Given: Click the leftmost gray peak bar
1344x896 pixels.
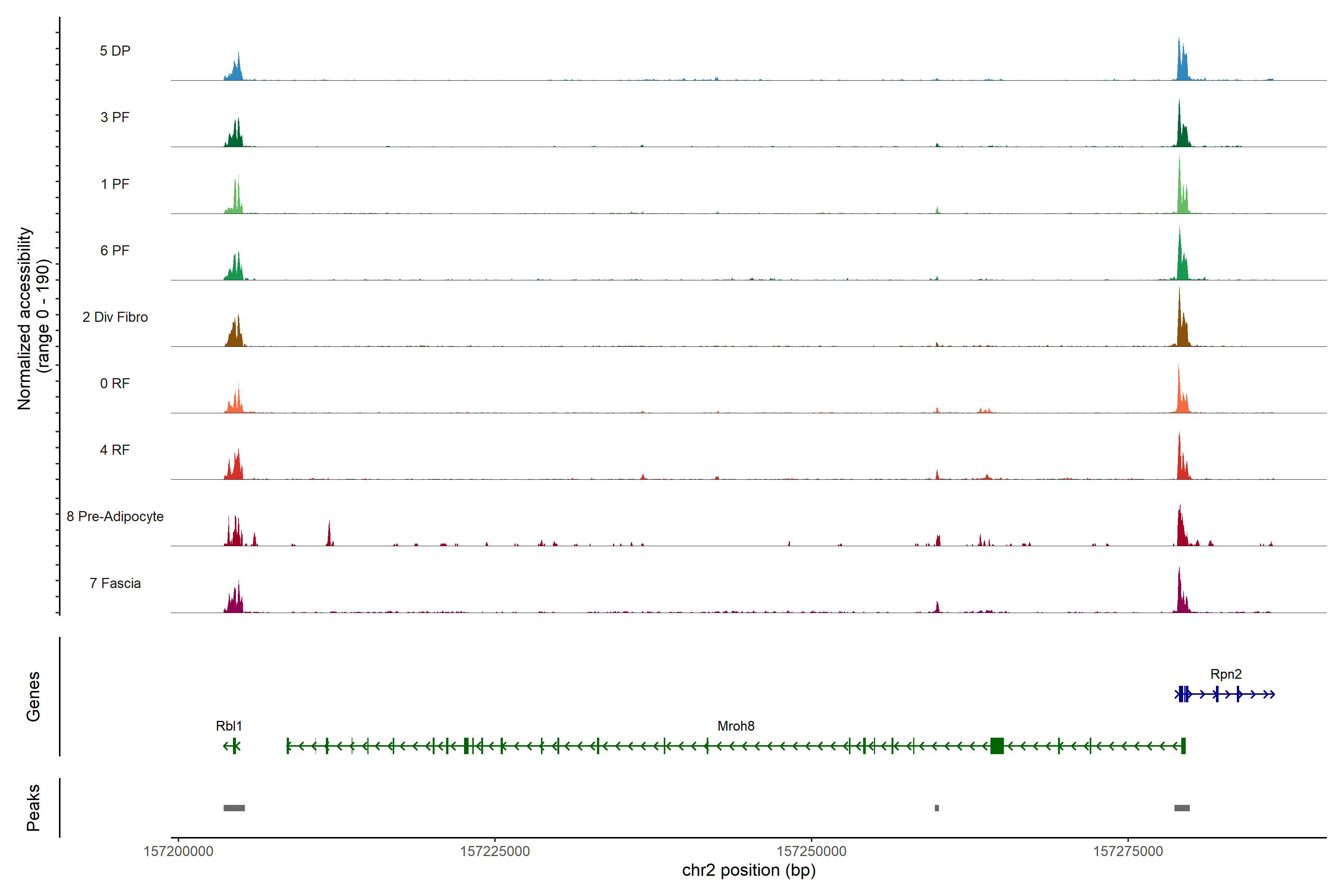Looking at the screenshot, I should click(234, 808).
